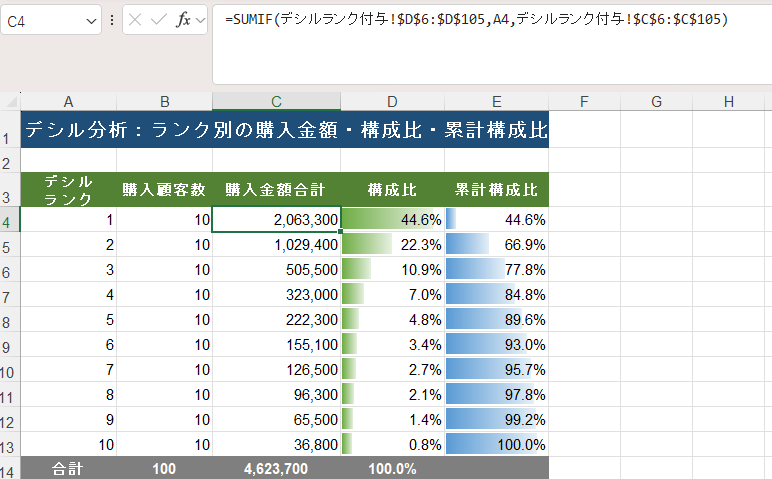Select the 4.8% composition cell

click(x=392, y=319)
